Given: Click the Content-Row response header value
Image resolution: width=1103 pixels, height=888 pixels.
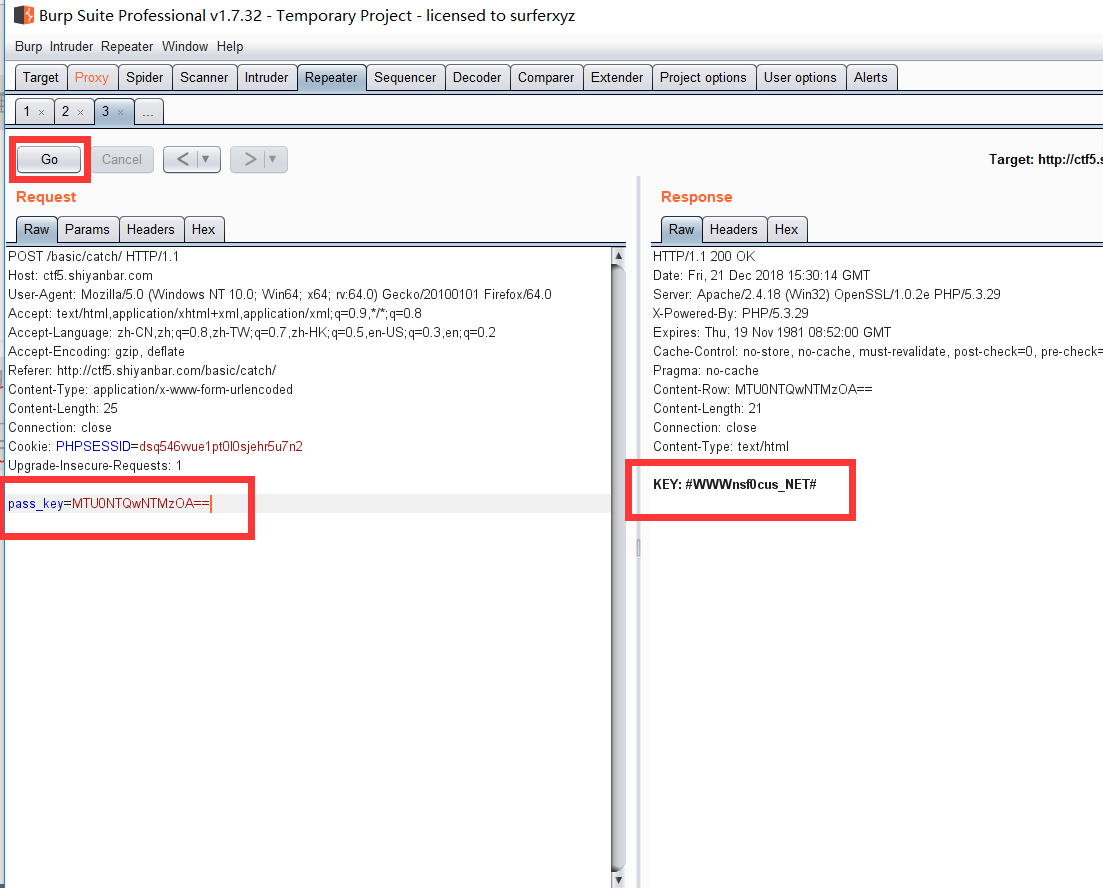Looking at the screenshot, I should click(803, 389).
